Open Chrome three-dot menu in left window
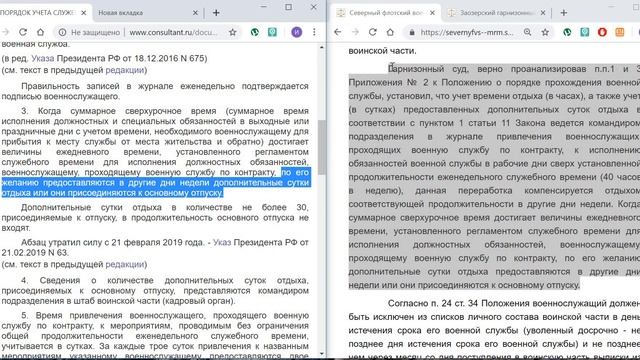 coord(314,32)
